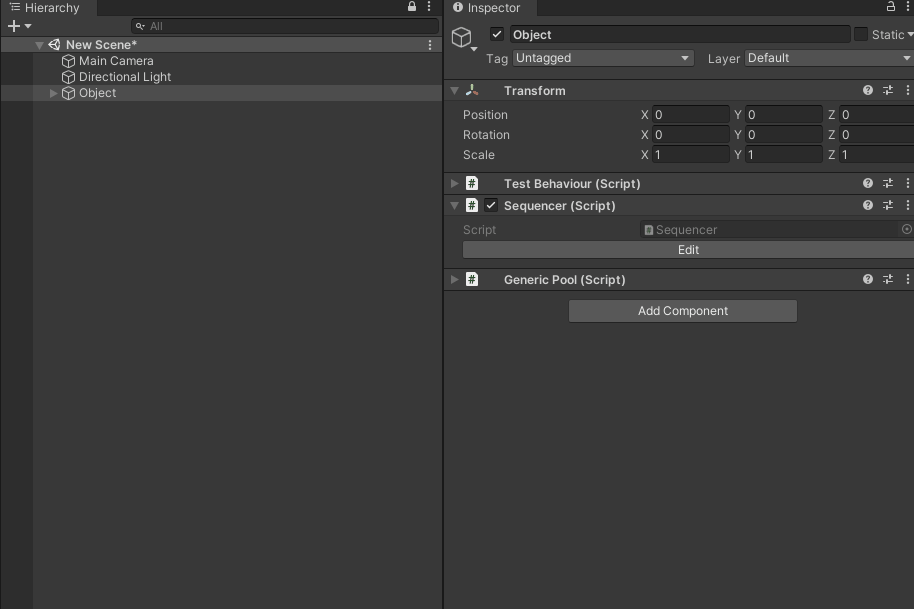Open the GameObject icon picker cube
The image size is (914, 609).
[x=464, y=38]
